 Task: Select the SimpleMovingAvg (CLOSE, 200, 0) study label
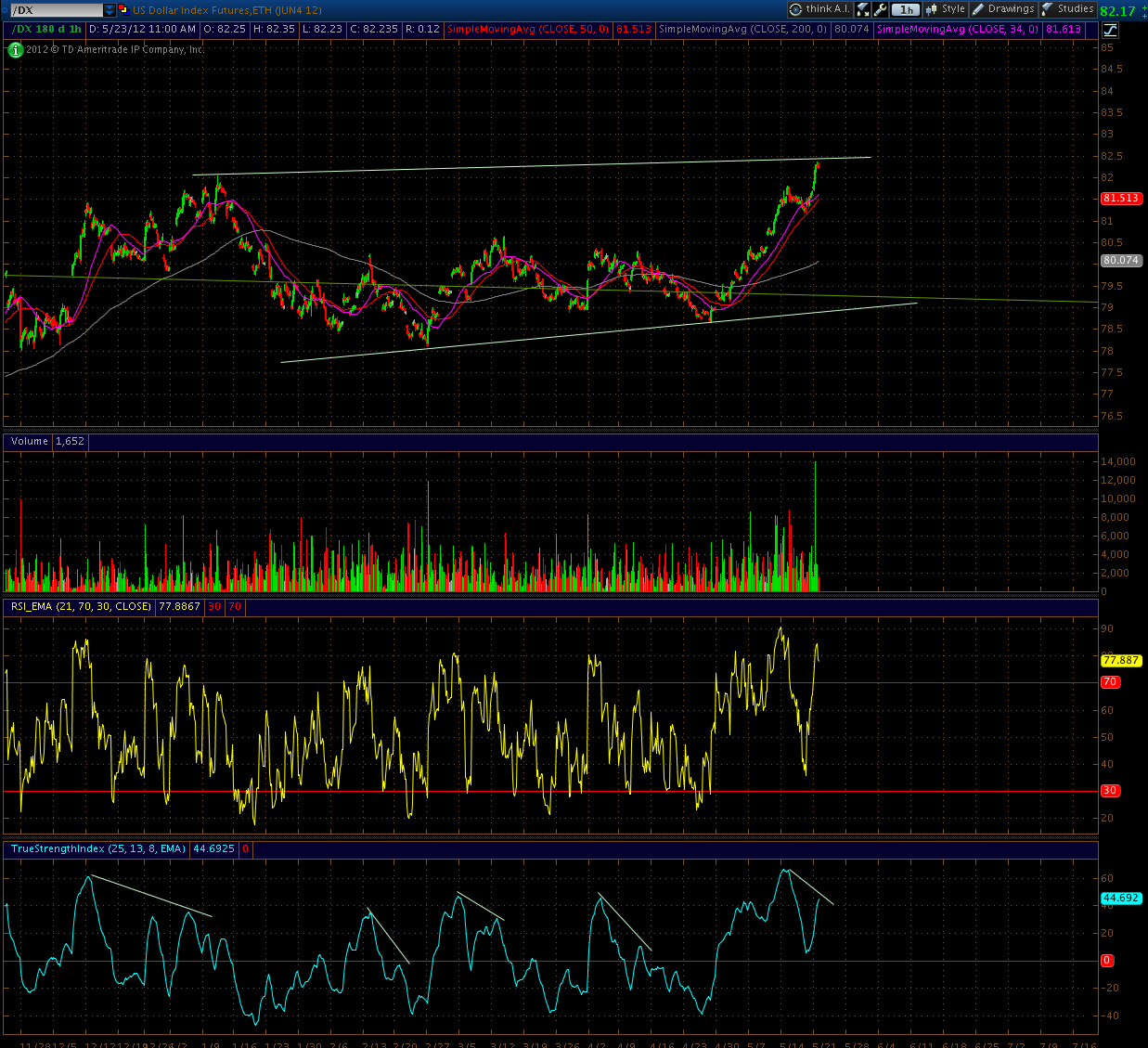click(742, 29)
